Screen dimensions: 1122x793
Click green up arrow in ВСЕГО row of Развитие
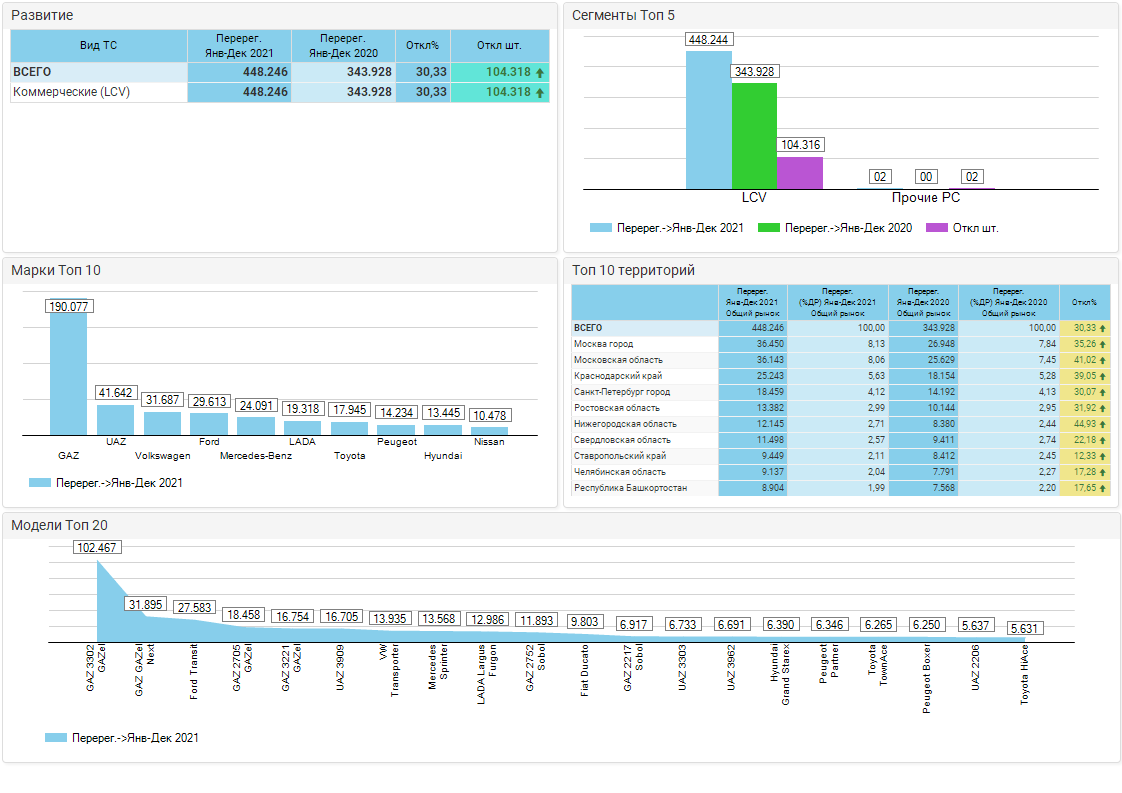click(x=540, y=72)
